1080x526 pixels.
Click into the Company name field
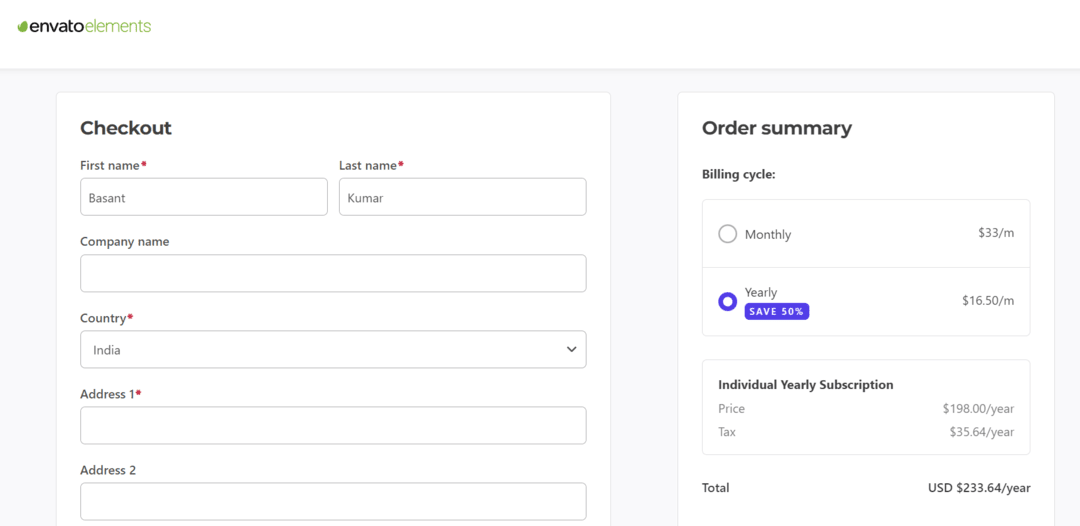click(332, 273)
